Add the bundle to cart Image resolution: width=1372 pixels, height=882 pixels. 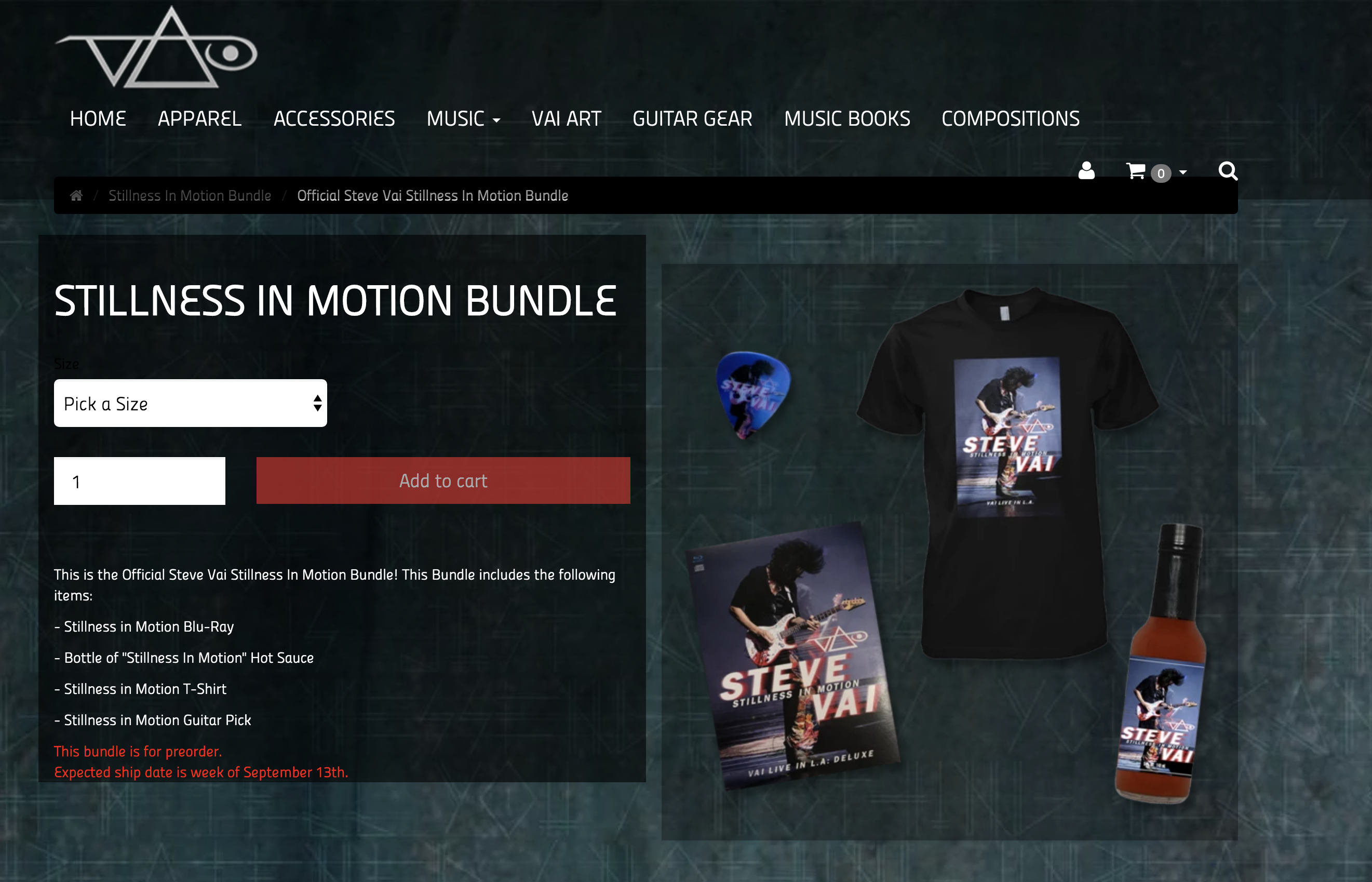click(443, 480)
